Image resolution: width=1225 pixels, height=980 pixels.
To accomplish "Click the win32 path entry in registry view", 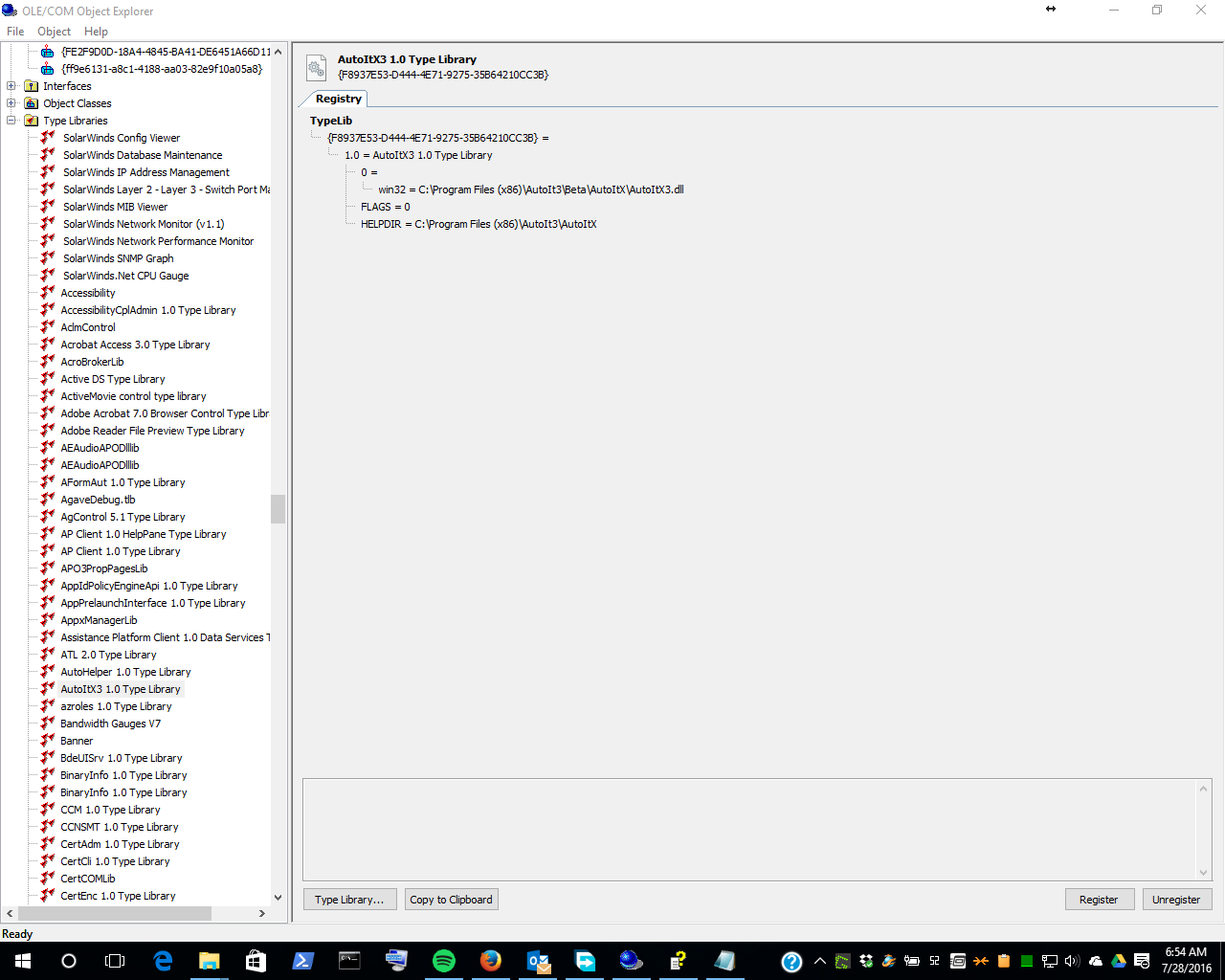I will click(x=531, y=189).
